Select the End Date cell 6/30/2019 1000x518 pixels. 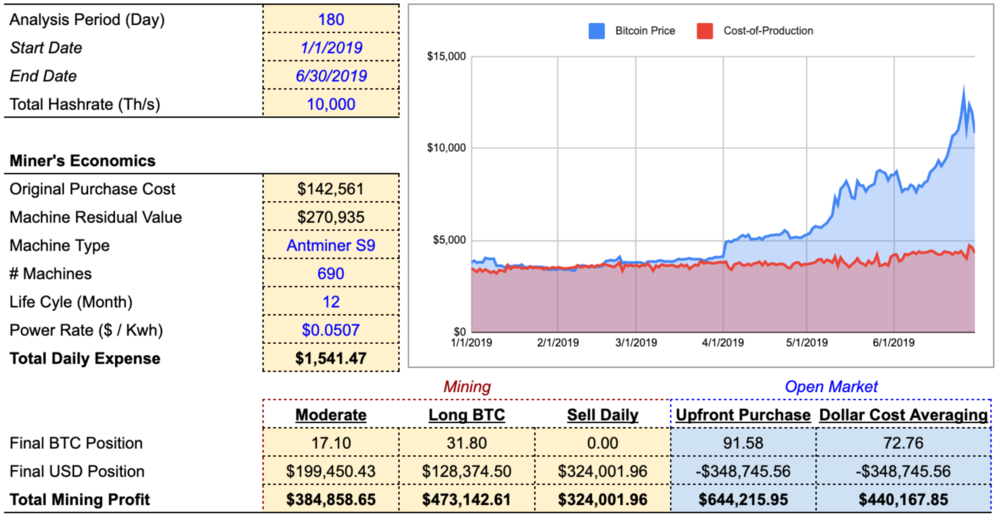pos(331,76)
